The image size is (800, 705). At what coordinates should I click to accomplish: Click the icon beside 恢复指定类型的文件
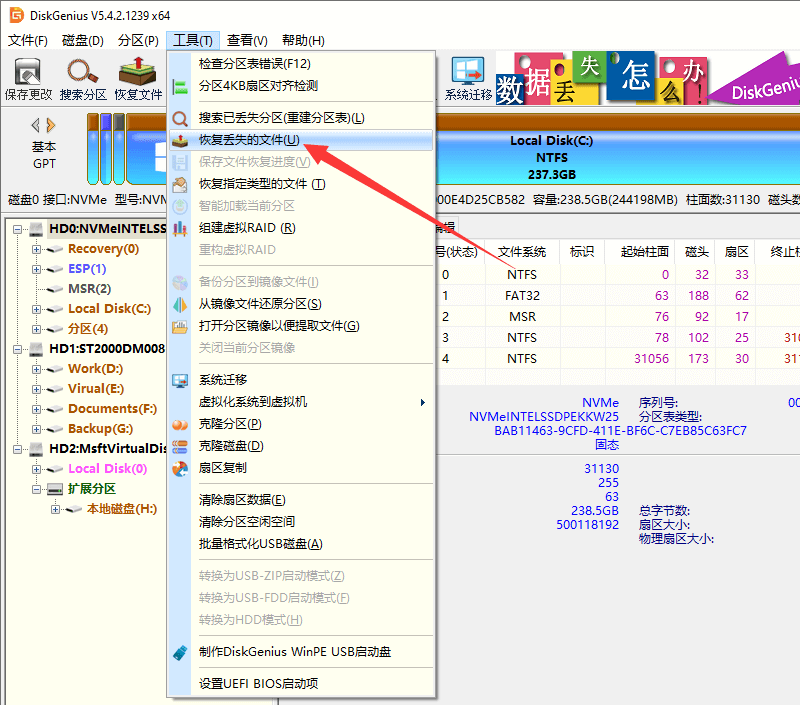(180, 184)
